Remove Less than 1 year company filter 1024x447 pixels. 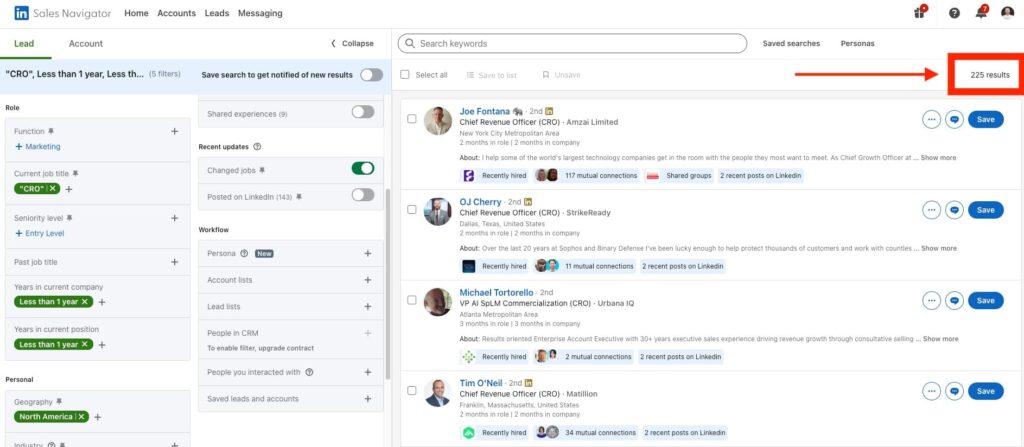point(86,302)
